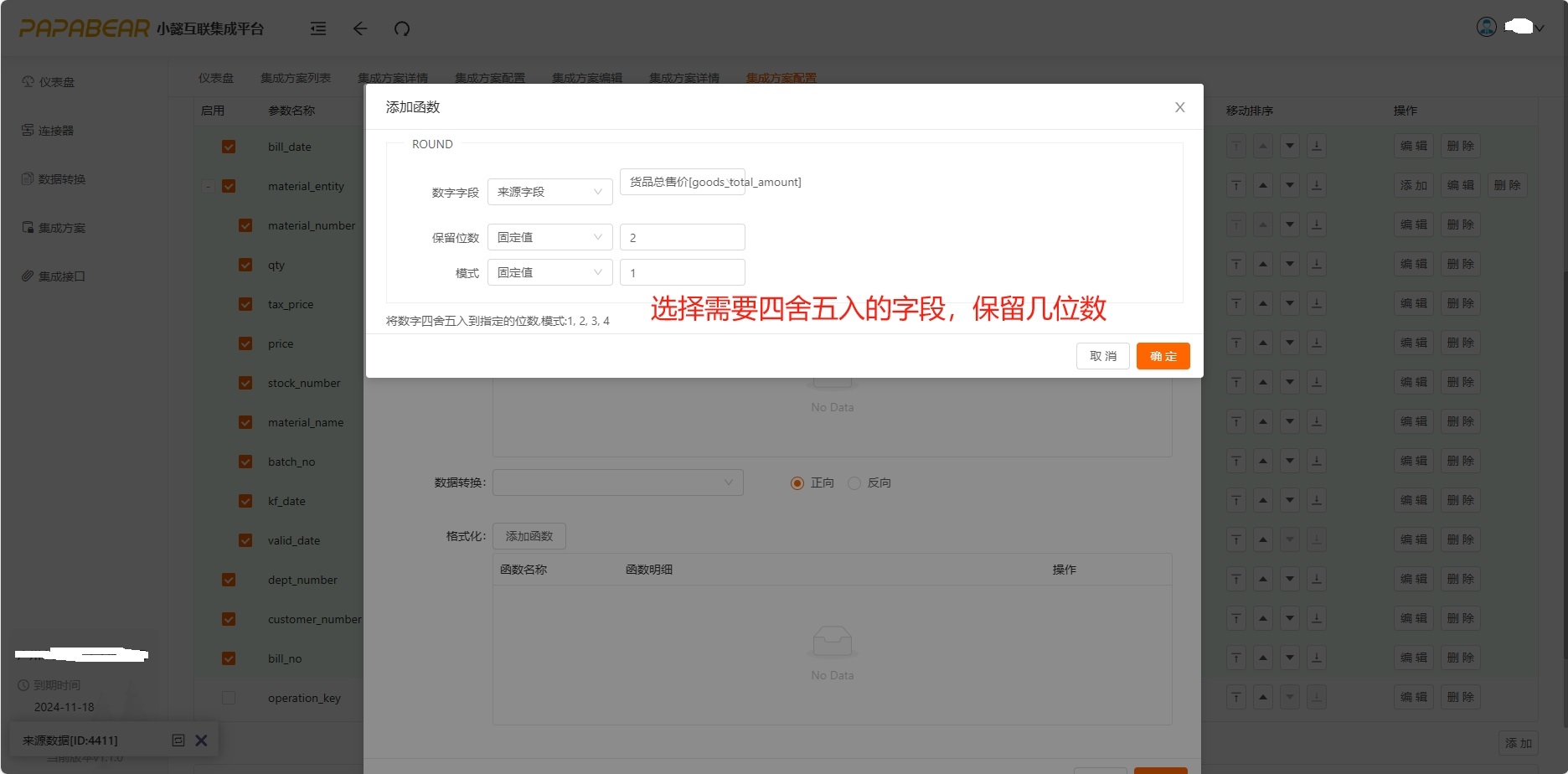The width and height of the screenshot is (1568, 774).
Task: Open 连接器 in the sidebar menu
Action: [55, 131]
